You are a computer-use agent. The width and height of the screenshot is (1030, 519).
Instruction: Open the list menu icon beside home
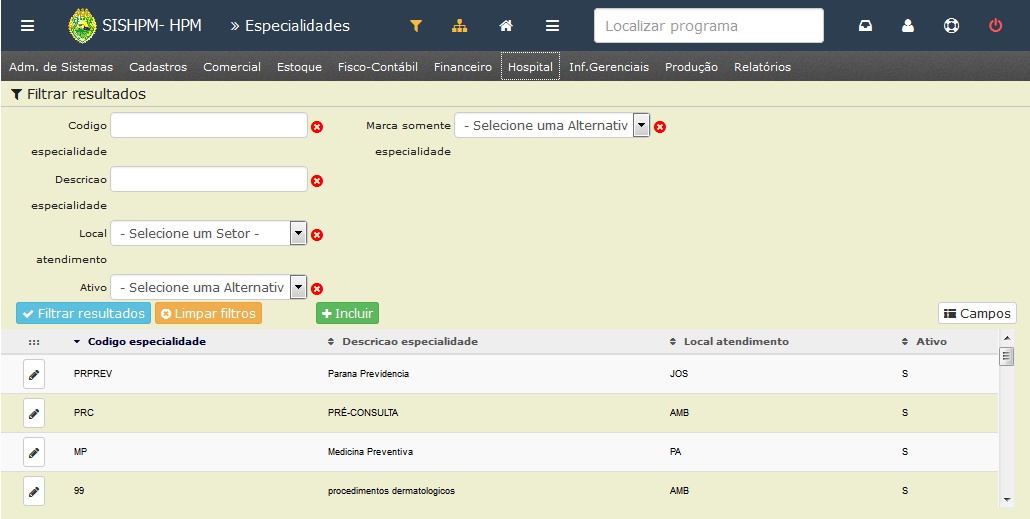tap(552, 26)
